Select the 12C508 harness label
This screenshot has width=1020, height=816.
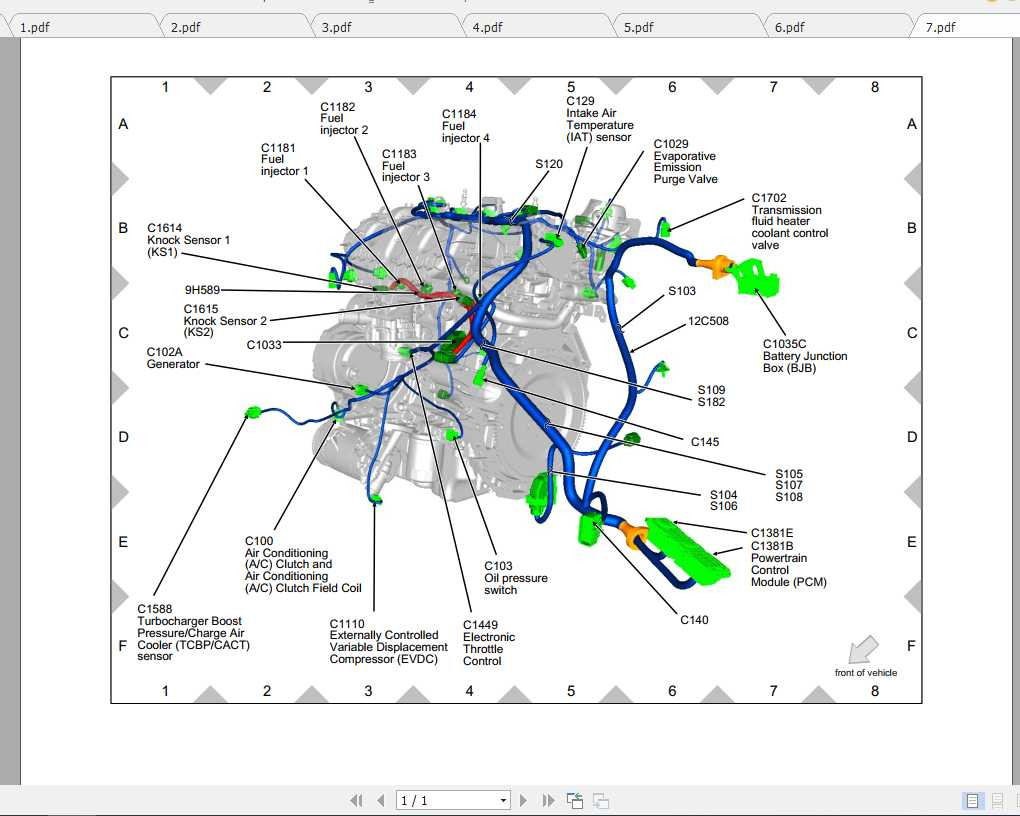click(x=708, y=321)
